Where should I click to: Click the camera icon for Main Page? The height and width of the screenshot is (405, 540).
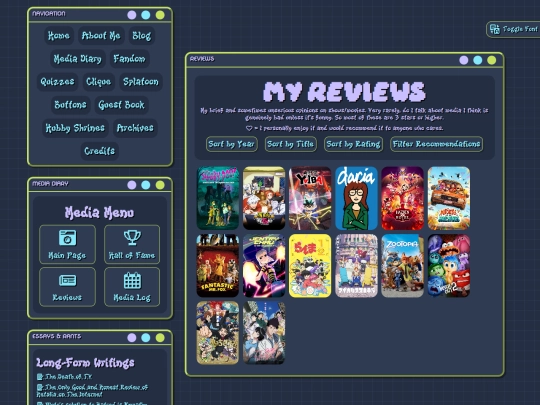point(68,238)
